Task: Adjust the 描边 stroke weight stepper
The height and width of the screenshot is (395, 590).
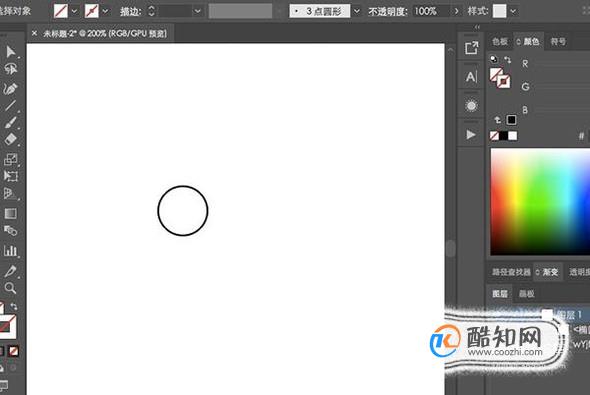Action: pos(151,11)
